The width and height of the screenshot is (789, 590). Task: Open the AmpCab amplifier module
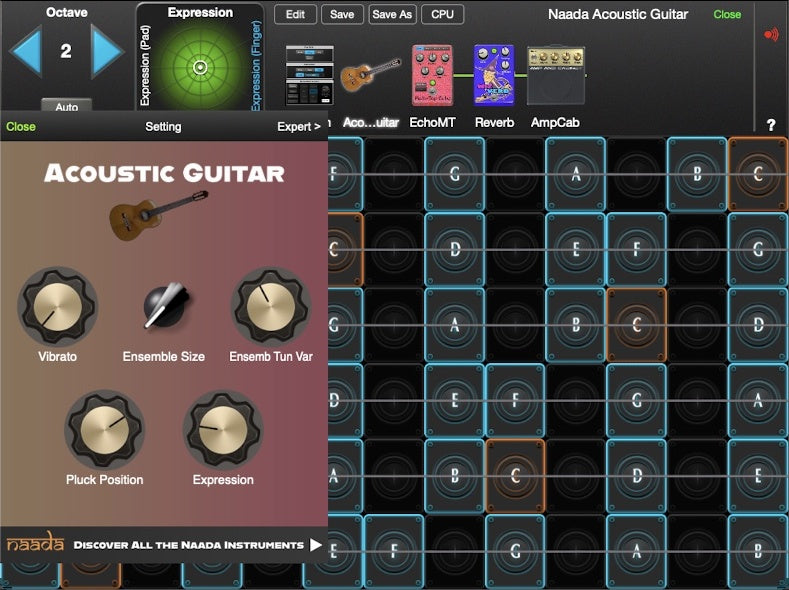(x=556, y=75)
